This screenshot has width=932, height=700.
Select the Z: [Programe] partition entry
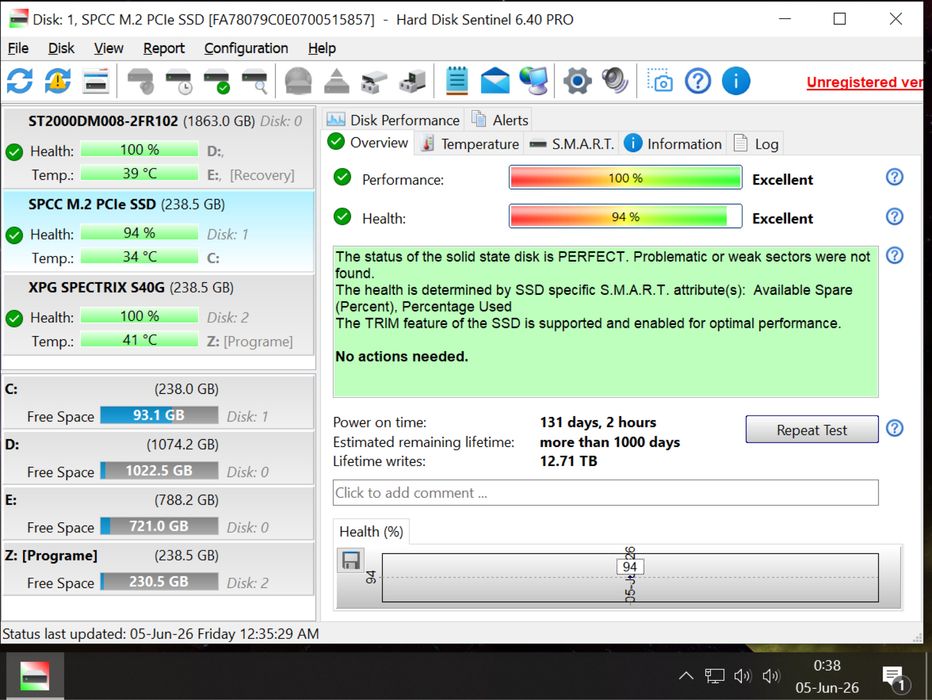[x=159, y=569]
